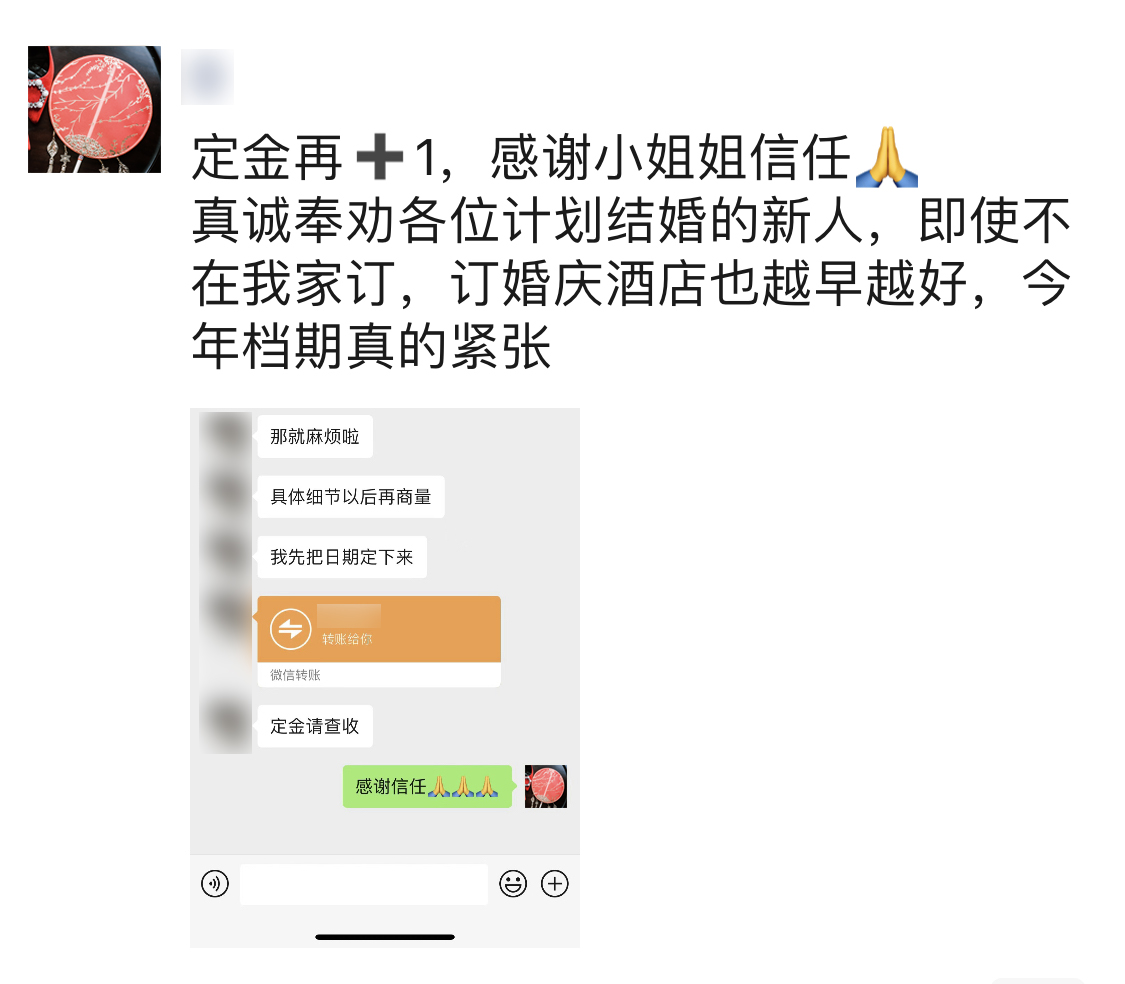The image size is (1125, 984).
Task: Click the post text starting 定金再
Action: (631, 251)
